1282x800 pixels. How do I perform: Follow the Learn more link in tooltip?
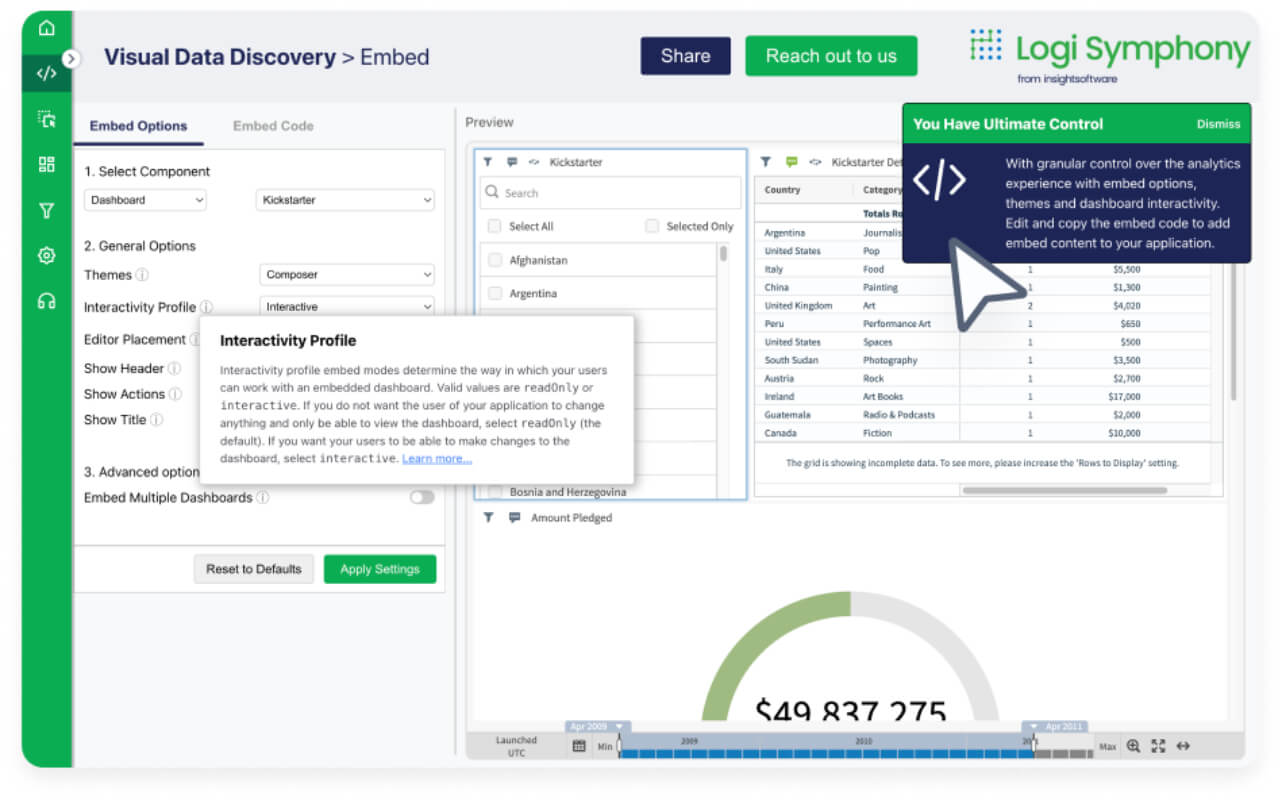pos(437,459)
